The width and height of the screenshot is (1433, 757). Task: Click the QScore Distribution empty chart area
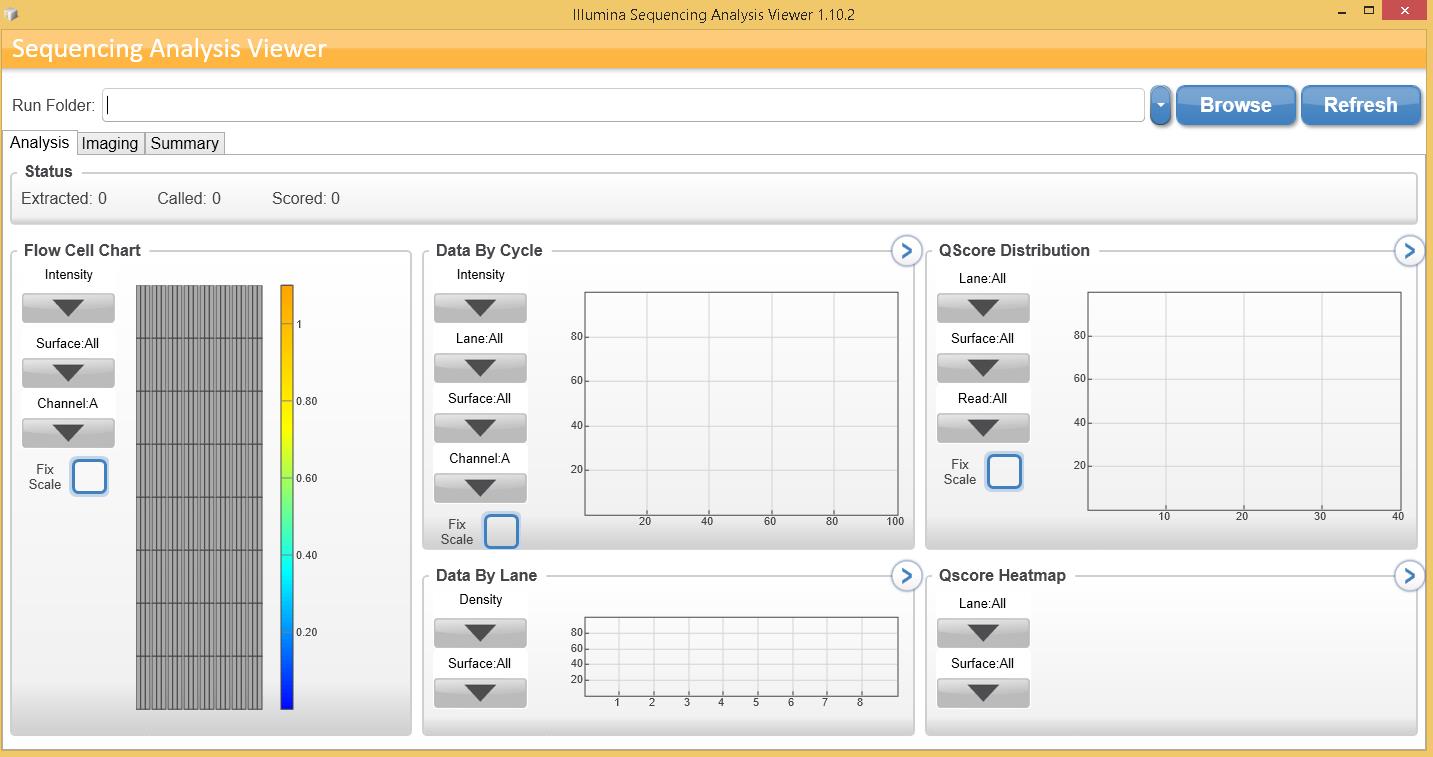tap(1245, 400)
